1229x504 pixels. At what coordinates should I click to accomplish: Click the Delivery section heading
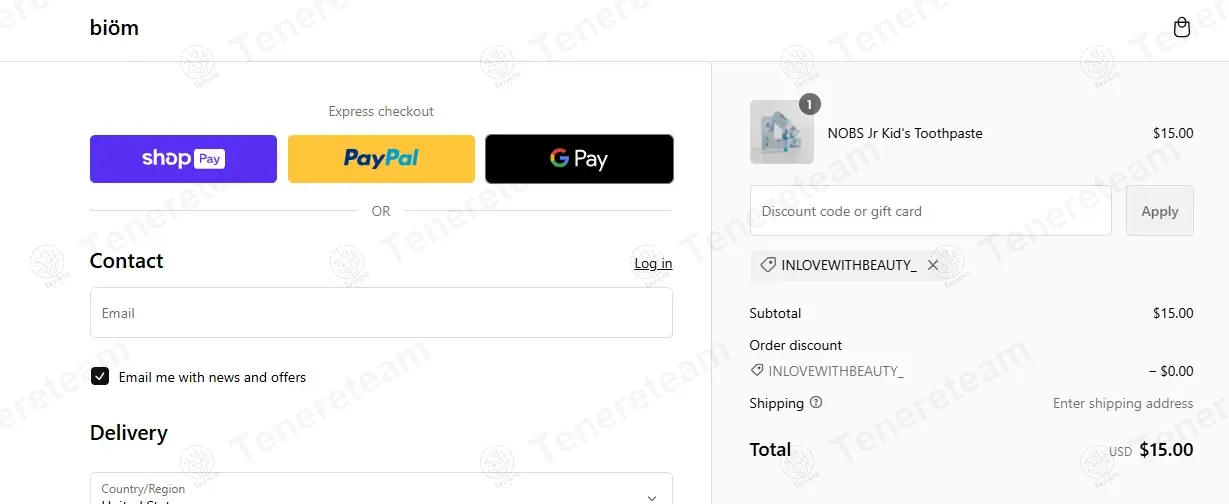coord(129,433)
